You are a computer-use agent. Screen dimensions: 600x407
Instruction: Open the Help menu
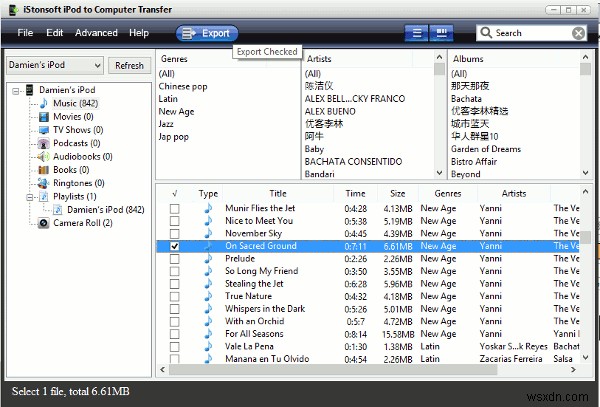tap(139, 33)
